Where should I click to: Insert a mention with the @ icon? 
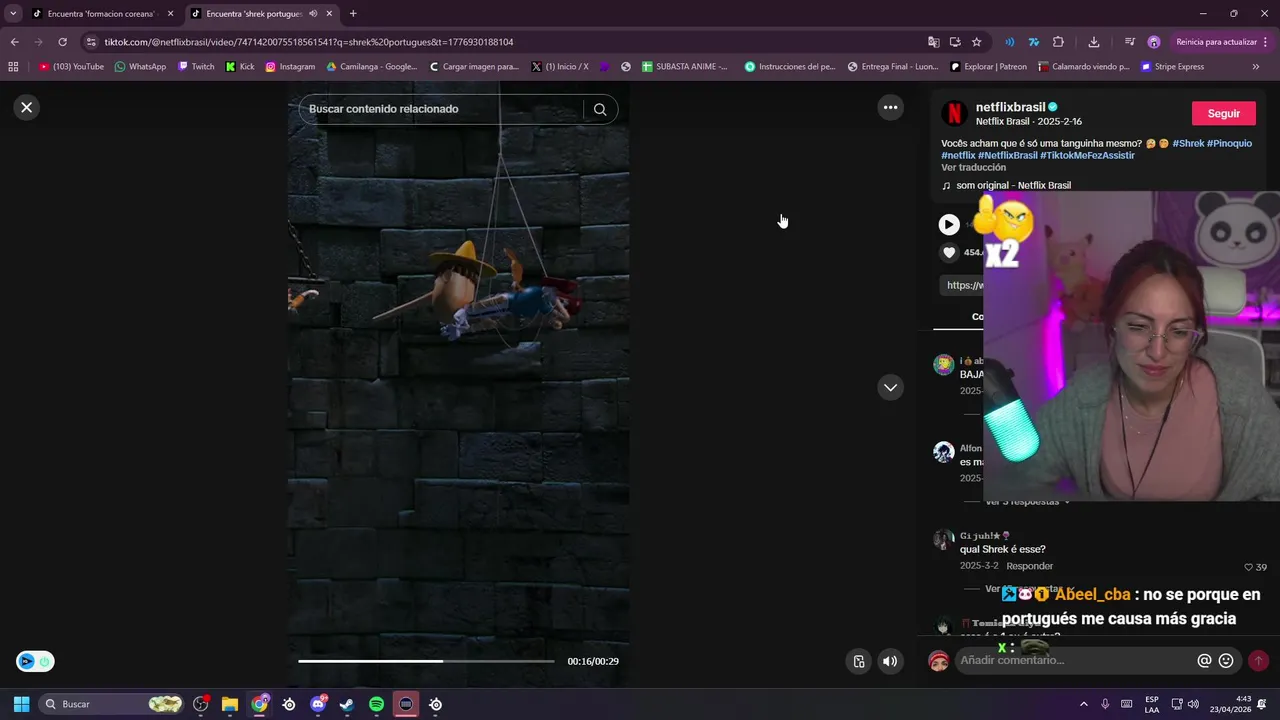(1204, 661)
